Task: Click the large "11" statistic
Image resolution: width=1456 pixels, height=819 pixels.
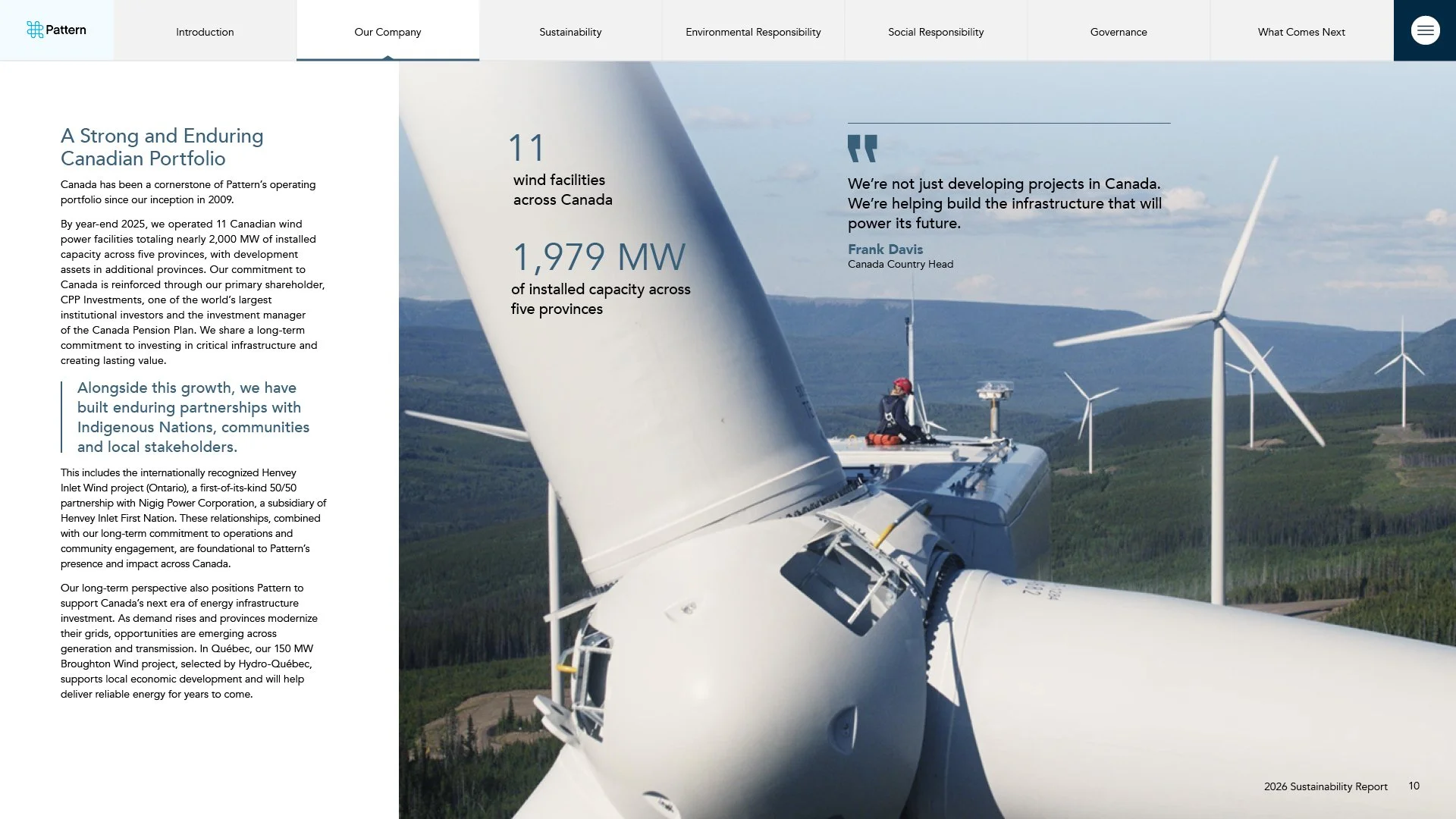Action: pyautogui.click(x=526, y=148)
